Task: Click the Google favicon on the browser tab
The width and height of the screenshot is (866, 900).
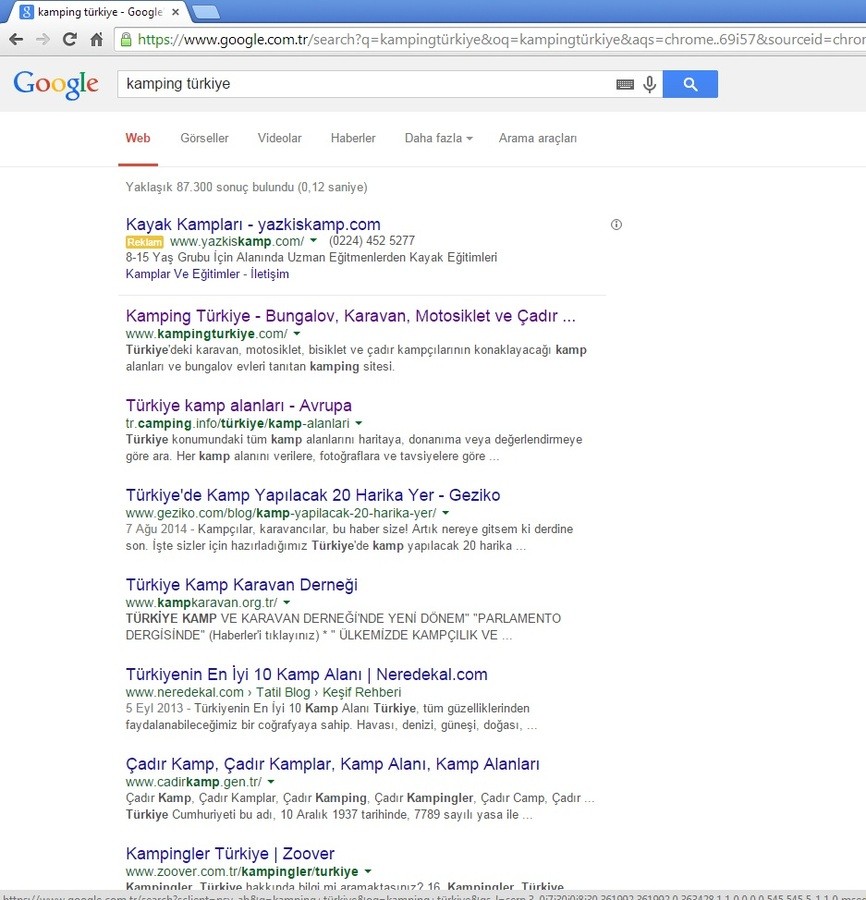Action: click(26, 11)
